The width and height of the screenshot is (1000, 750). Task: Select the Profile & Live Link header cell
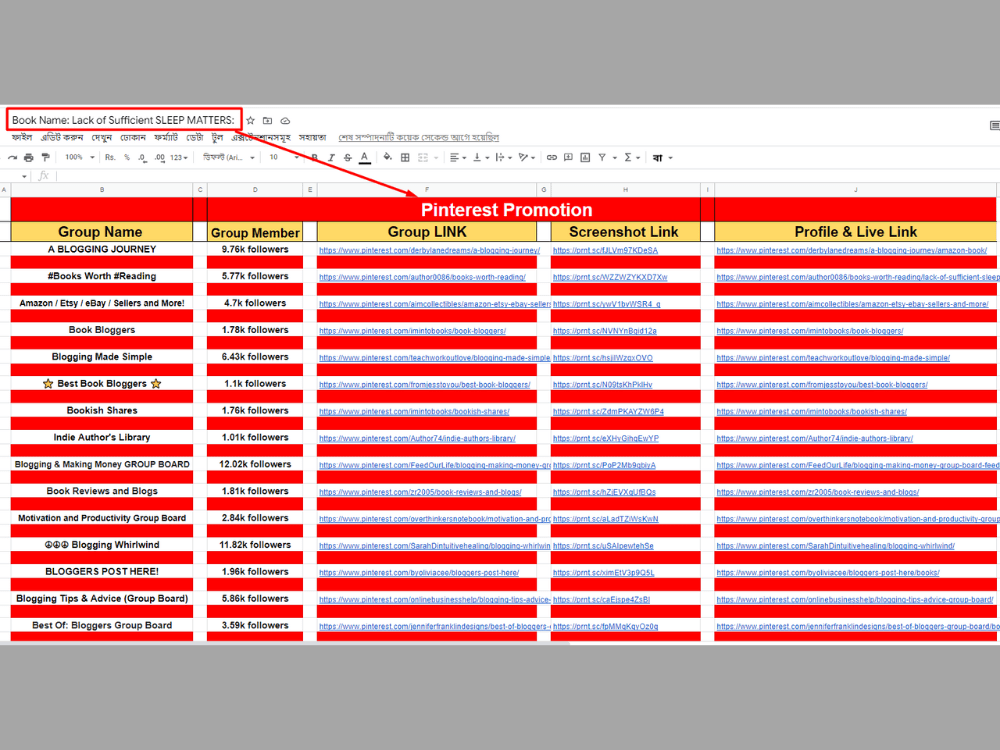[x=855, y=232]
